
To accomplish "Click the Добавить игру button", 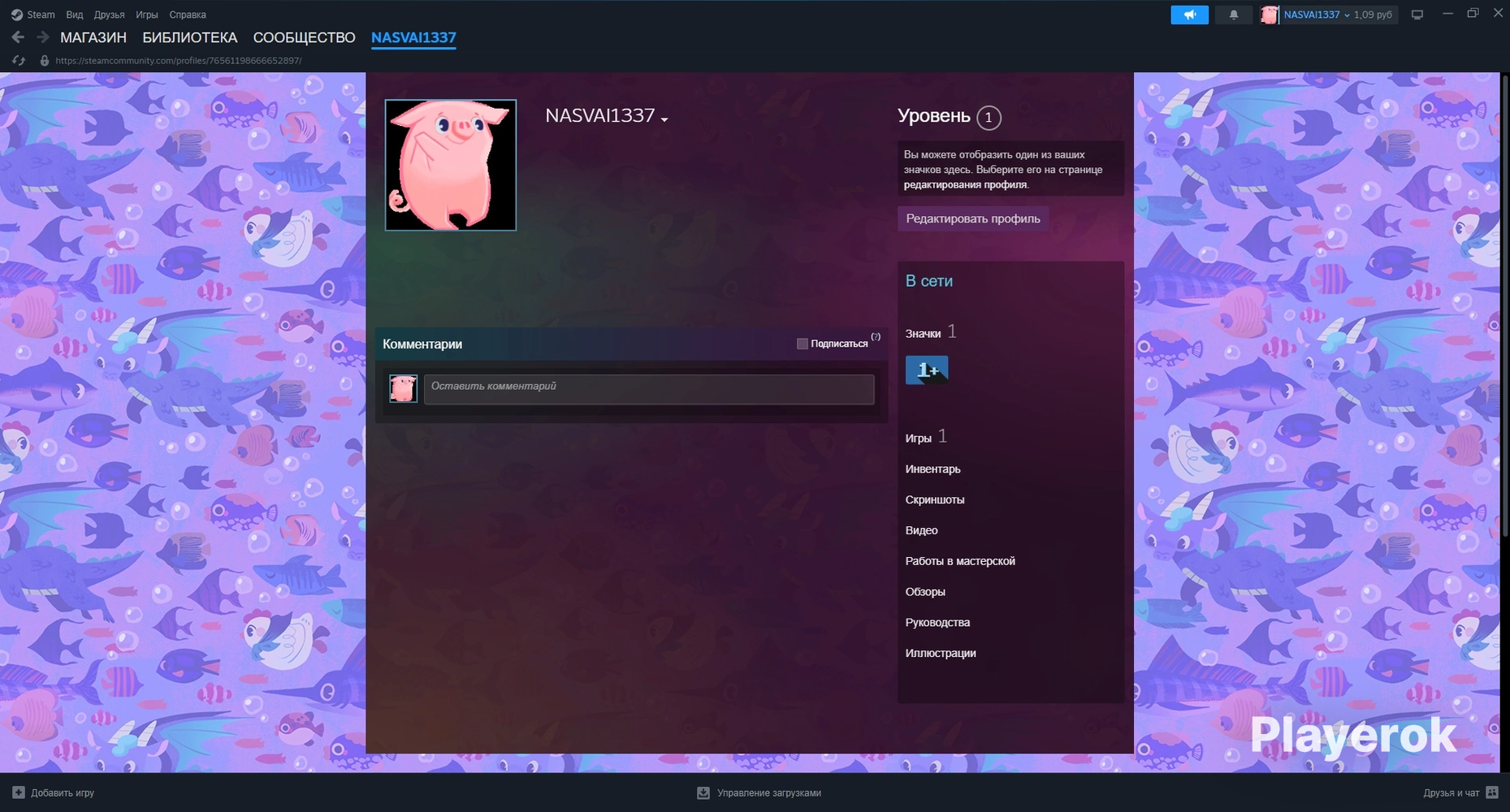I will pyautogui.click(x=54, y=793).
